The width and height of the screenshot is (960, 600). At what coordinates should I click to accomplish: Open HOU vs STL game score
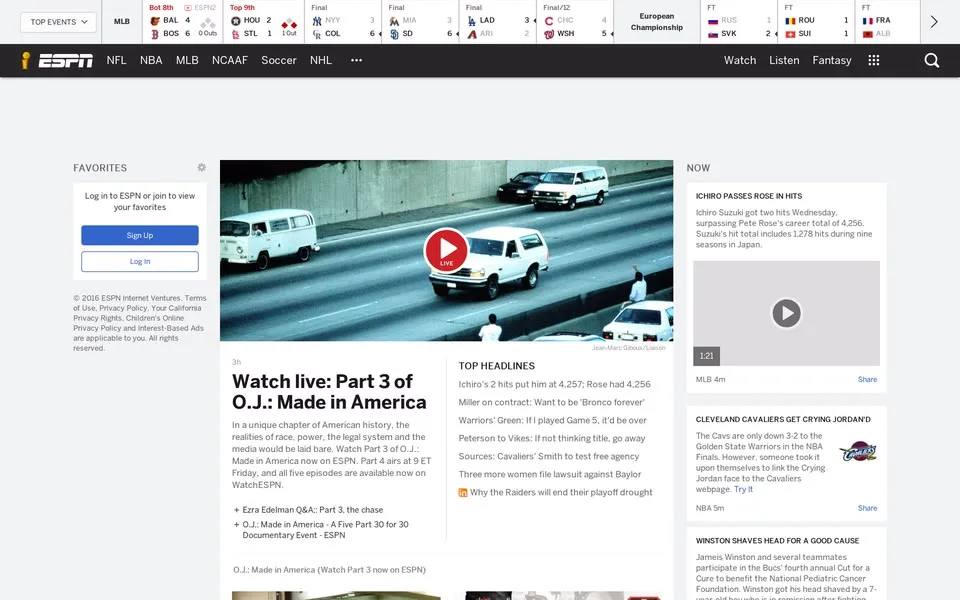[x=263, y=22]
